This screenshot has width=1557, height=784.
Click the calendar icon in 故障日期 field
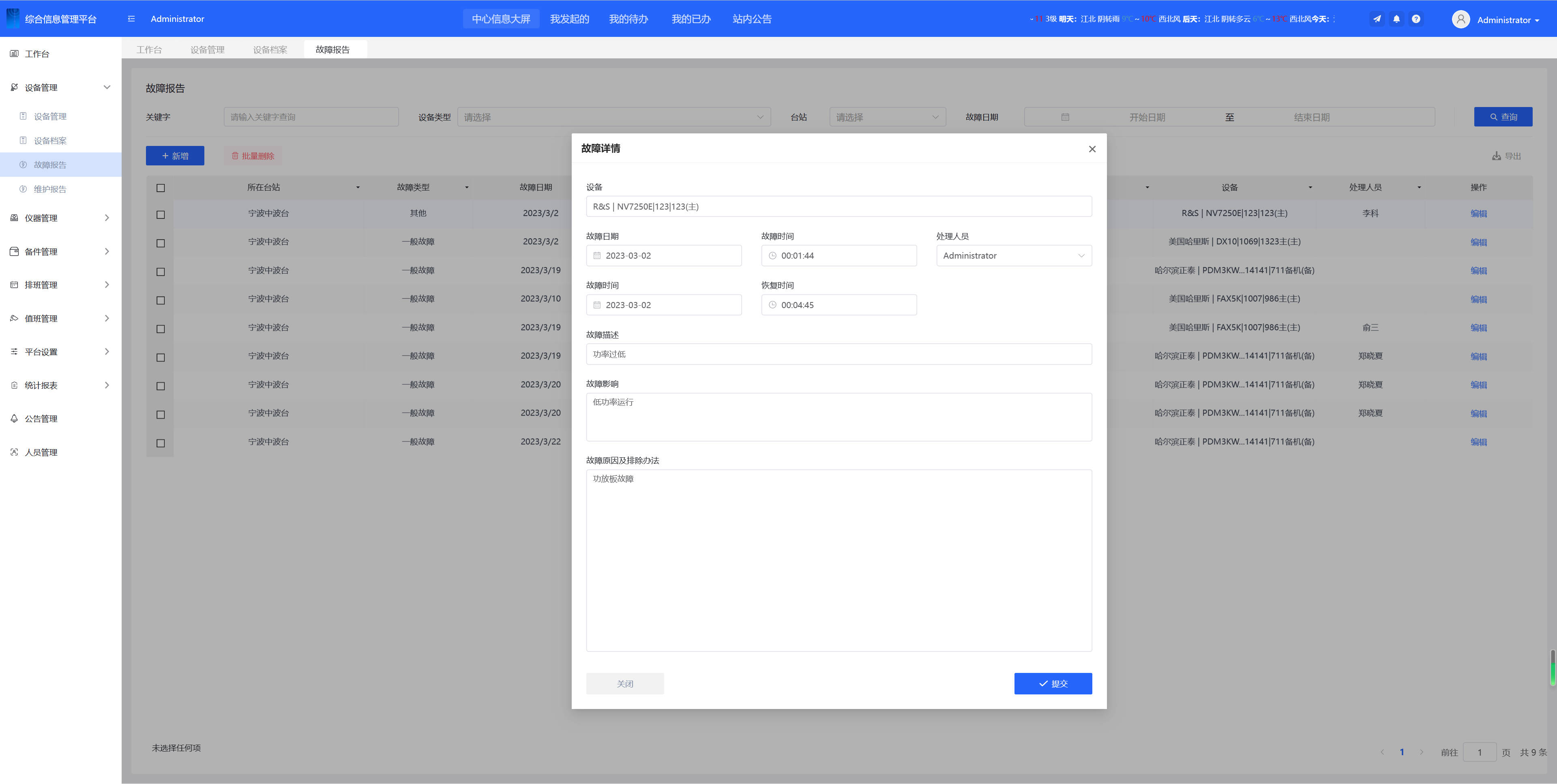pyautogui.click(x=597, y=256)
